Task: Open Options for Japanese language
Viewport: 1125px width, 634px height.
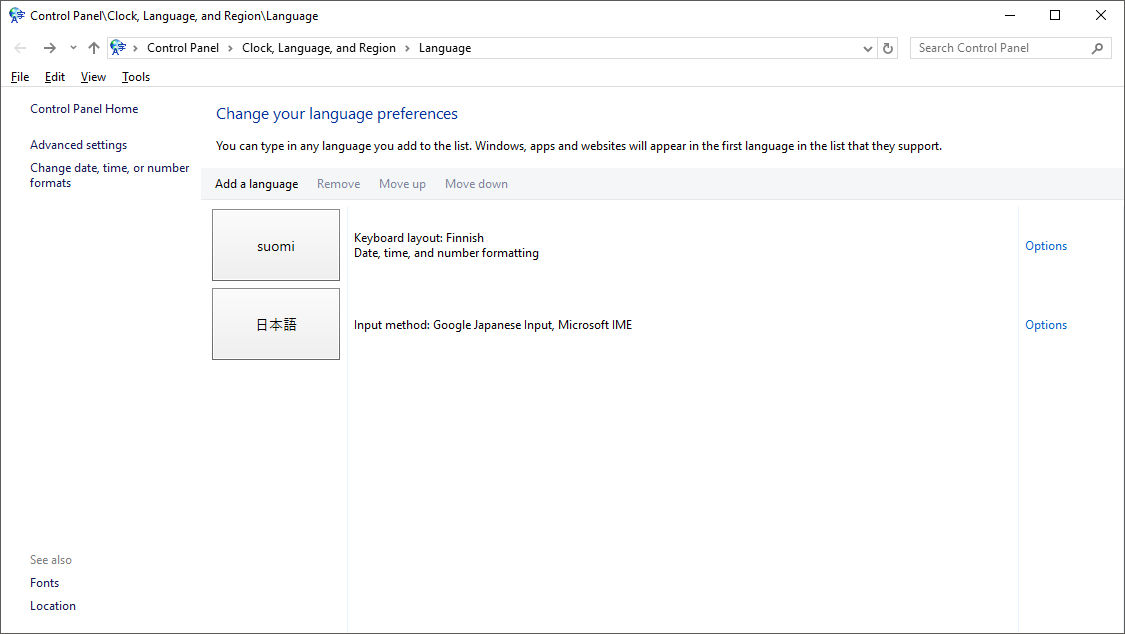Action: pyautogui.click(x=1046, y=325)
